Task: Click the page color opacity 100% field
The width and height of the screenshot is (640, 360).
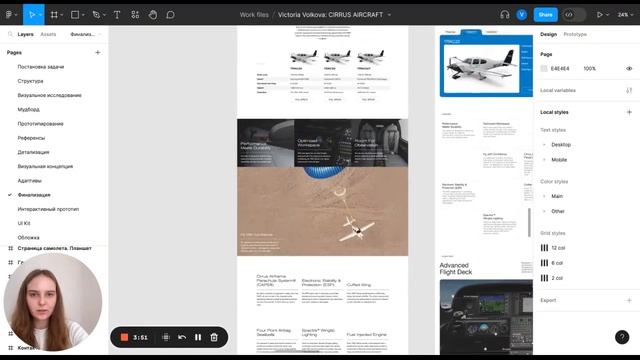Action: 589,69
